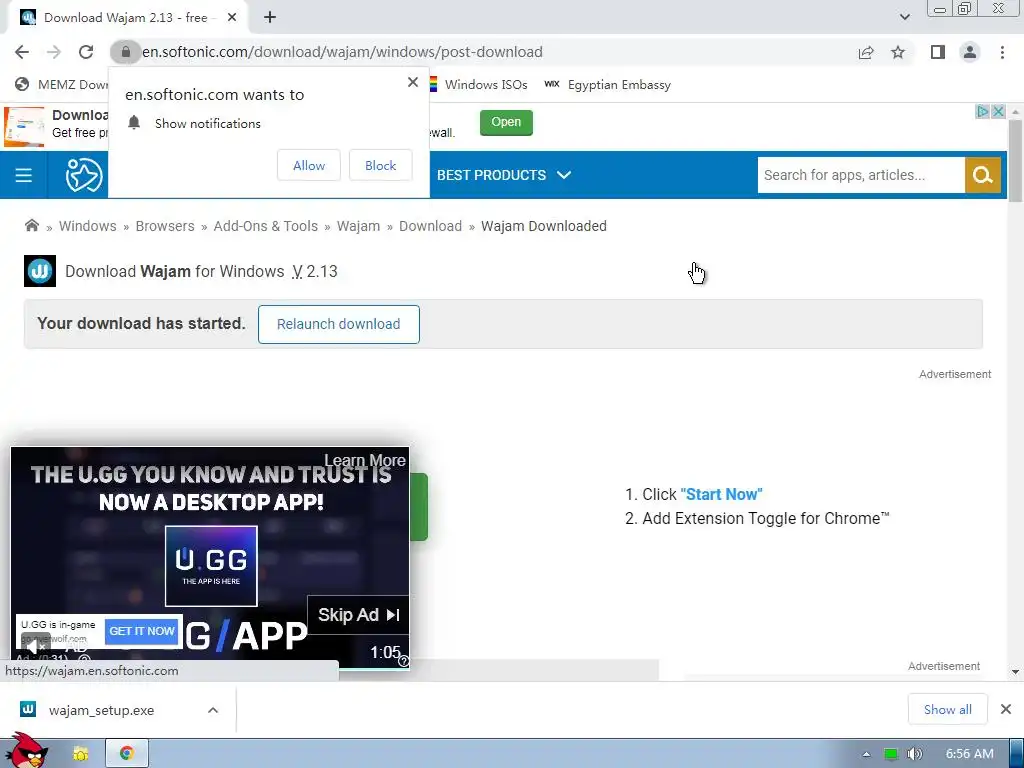
Task: Open the Download breadcrumb link
Action: (430, 226)
